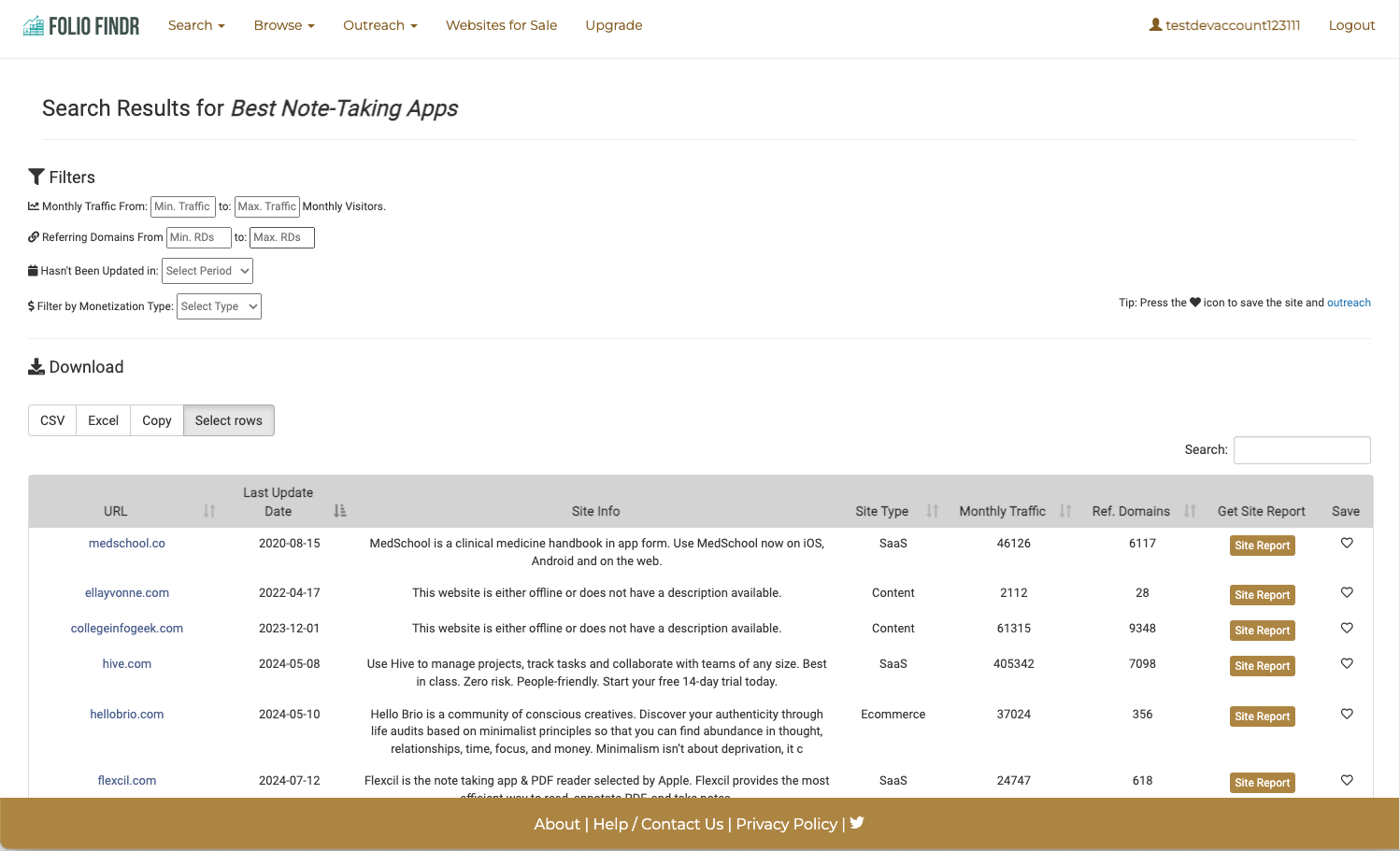Viewport: 1400px width, 851px height.
Task: Download results as CSV
Action: click(52, 420)
